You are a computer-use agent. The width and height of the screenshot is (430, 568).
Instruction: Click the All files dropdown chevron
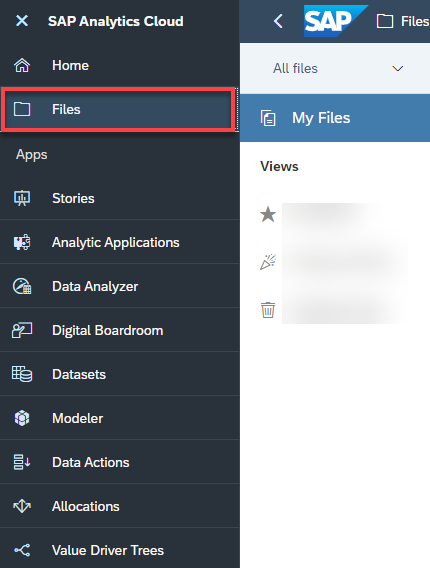point(398,68)
